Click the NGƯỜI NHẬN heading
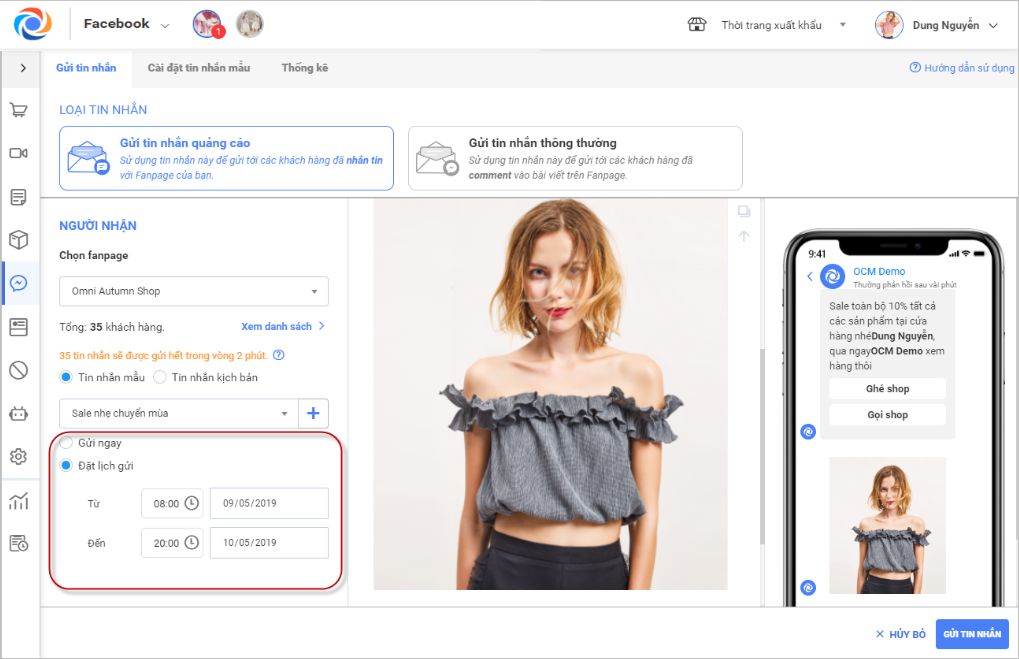Screen dimensions: 1019x659 click(x=98, y=226)
